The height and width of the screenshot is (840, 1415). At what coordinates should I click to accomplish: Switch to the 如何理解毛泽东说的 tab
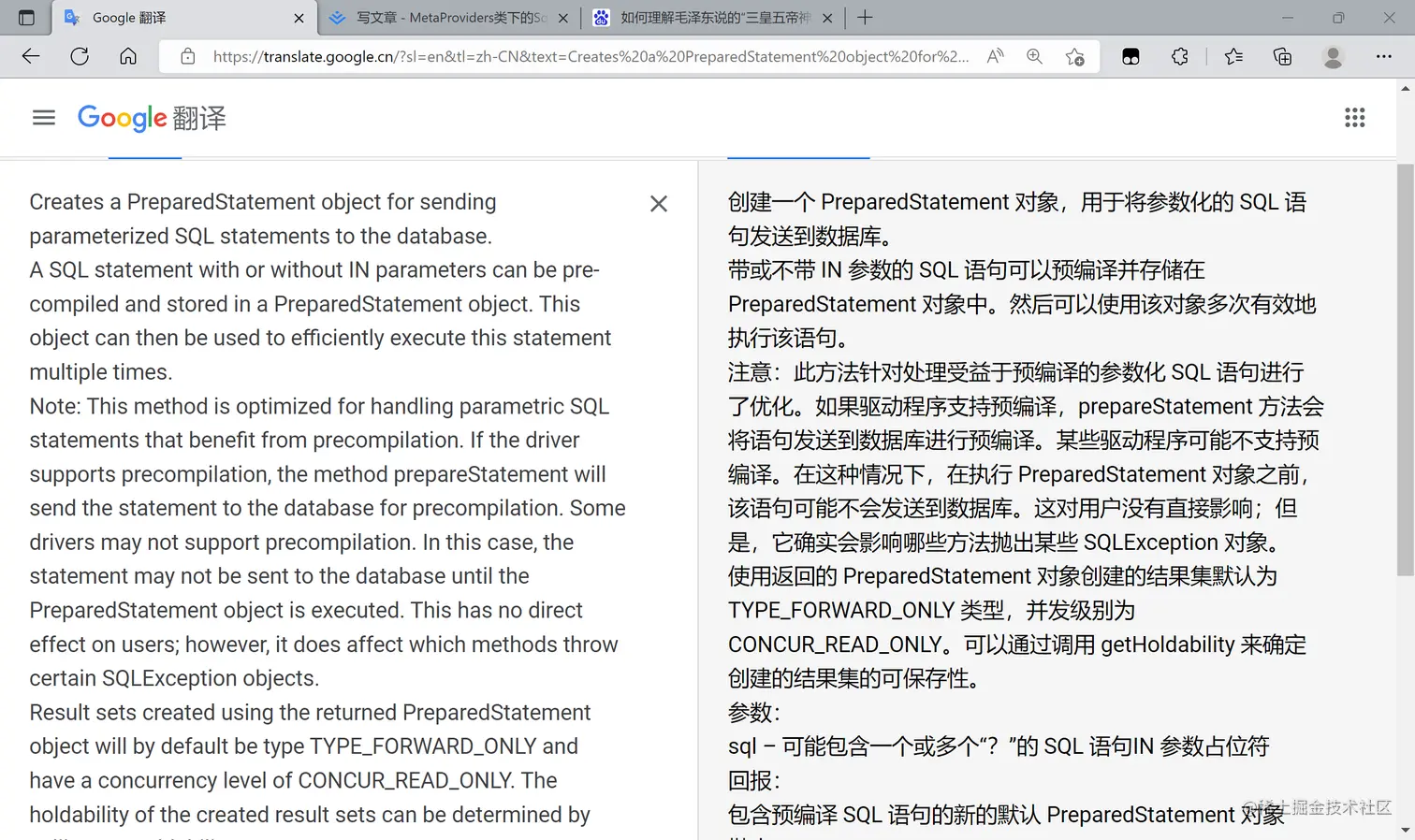click(x=713, y=18)
